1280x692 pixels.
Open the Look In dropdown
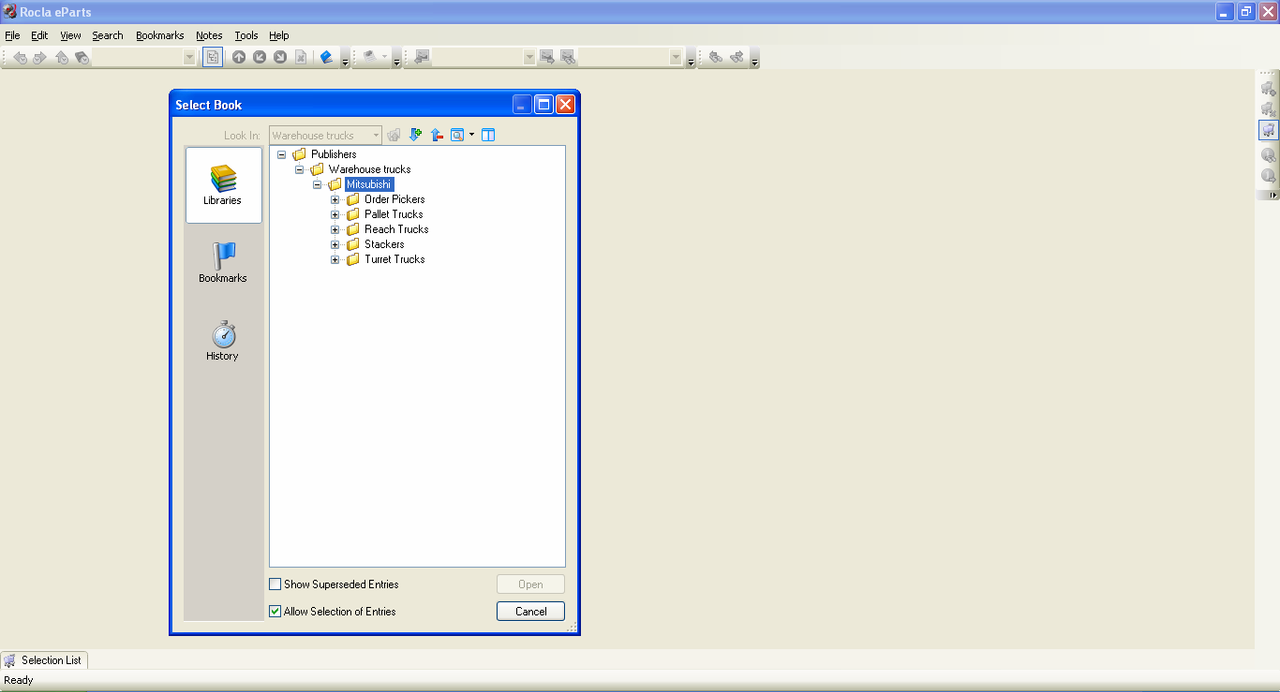376,135
